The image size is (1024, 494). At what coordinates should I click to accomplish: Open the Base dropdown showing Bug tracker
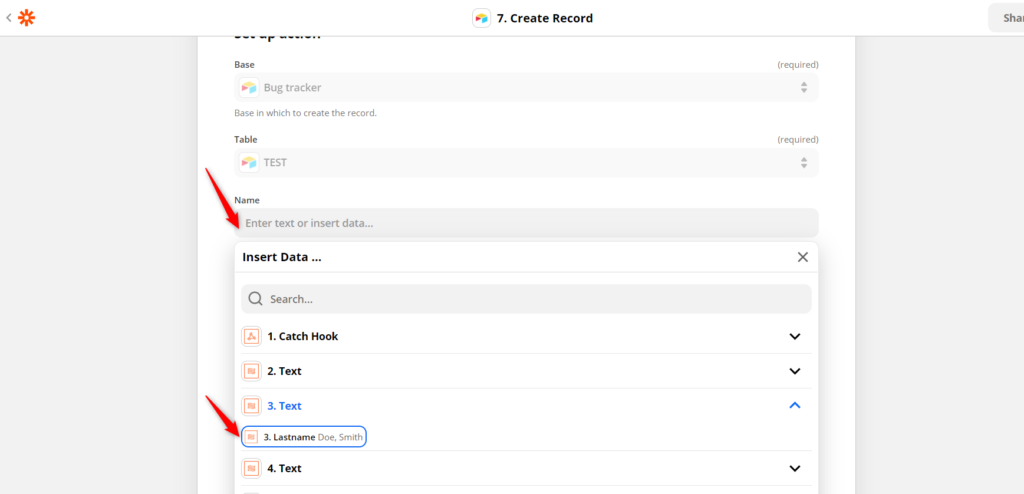pyautogui.click(x=526, y=88)
